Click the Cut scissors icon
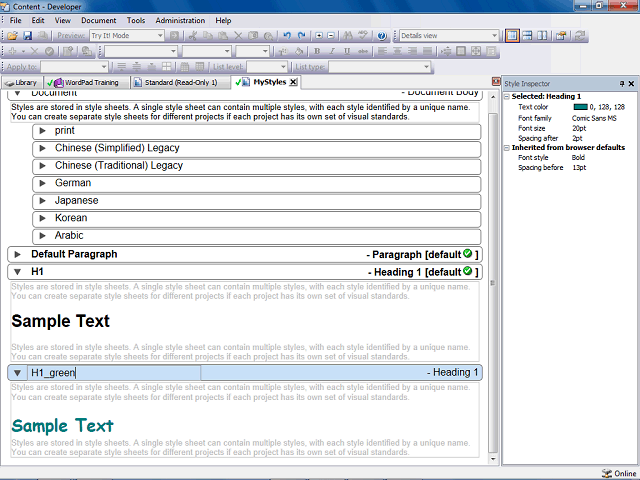 (x=193, y=36)
